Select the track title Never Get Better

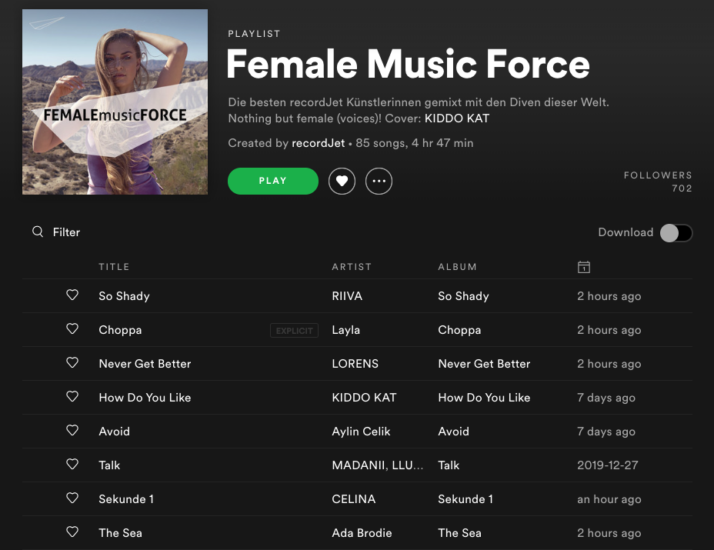145,364
